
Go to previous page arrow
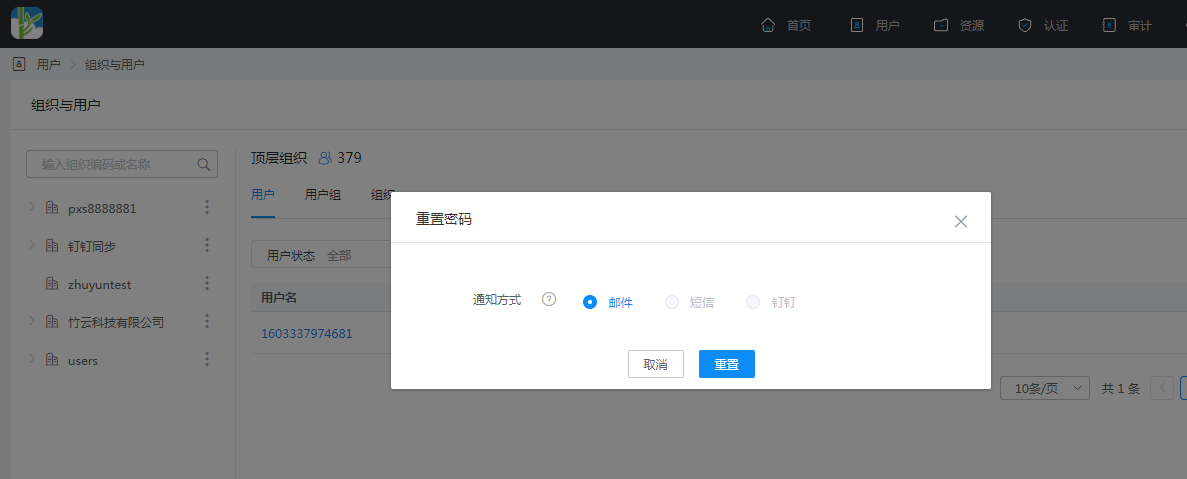[1162, 388]
